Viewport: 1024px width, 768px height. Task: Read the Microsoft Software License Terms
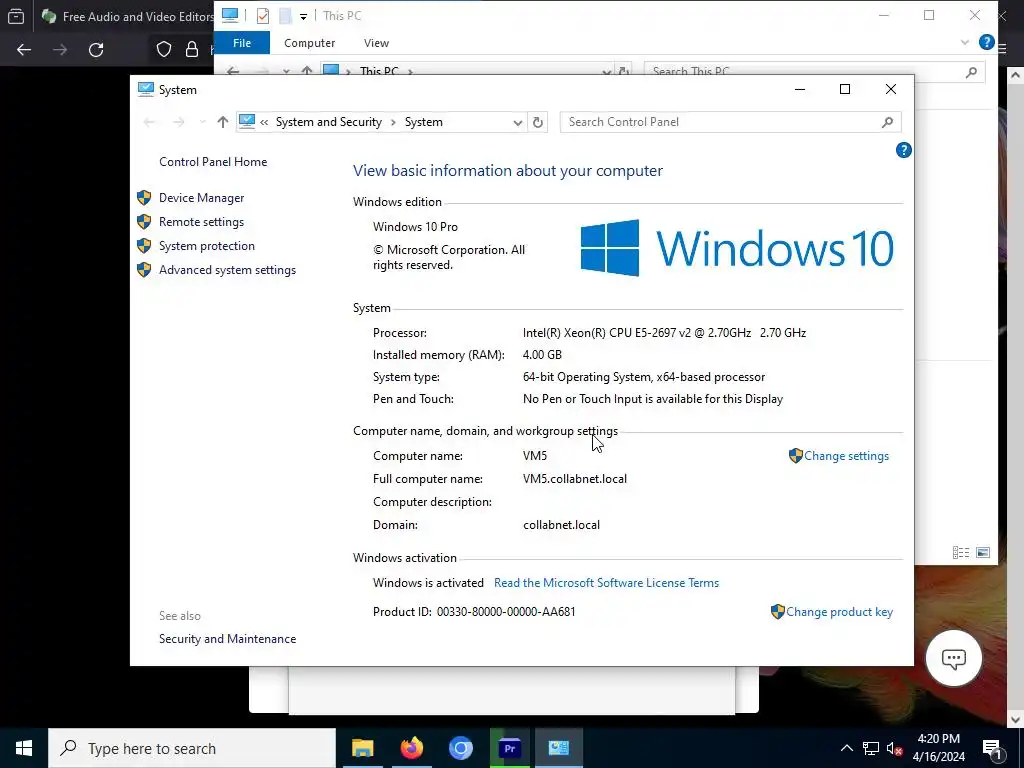coord(606,583)
